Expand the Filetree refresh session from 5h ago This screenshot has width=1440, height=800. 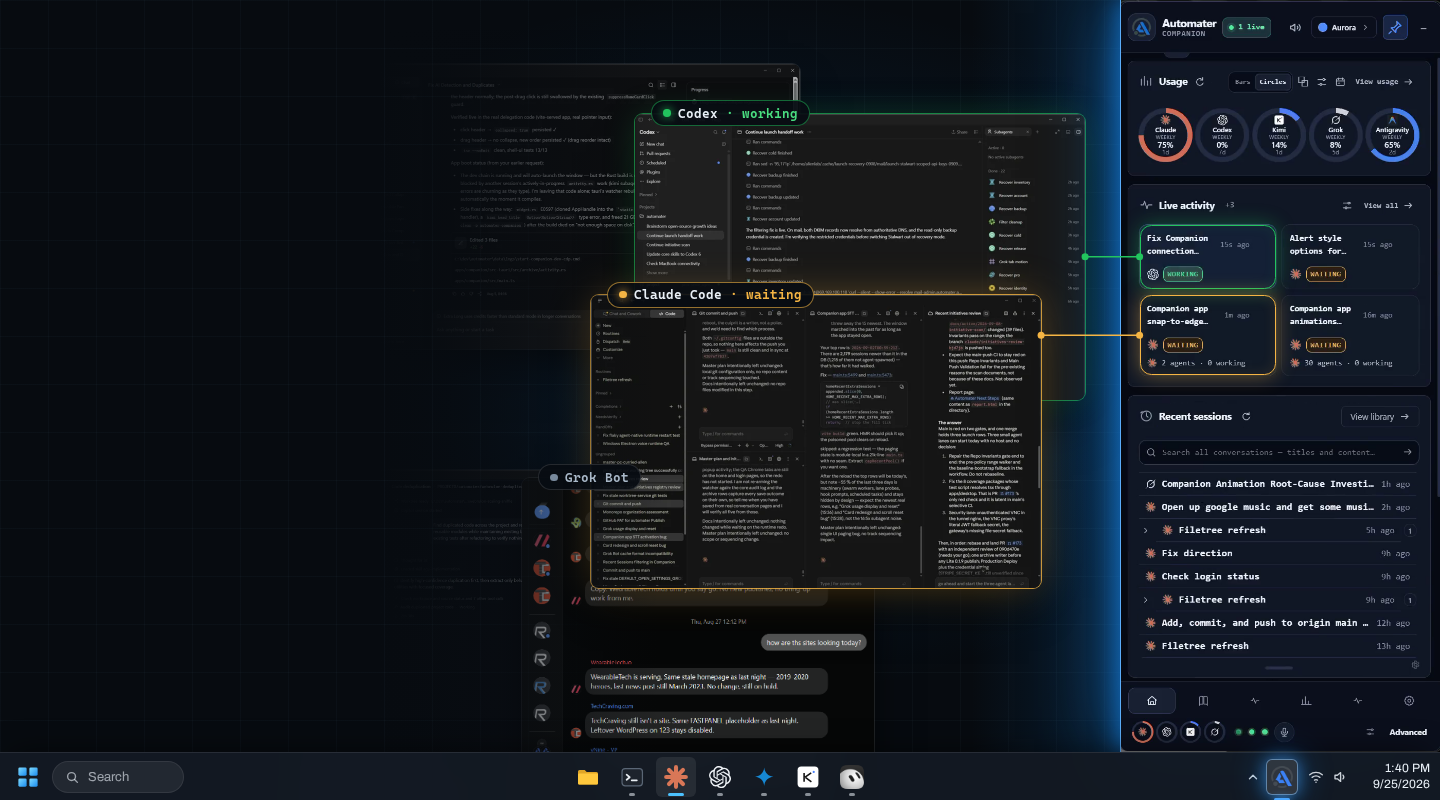click(1145, 530)
